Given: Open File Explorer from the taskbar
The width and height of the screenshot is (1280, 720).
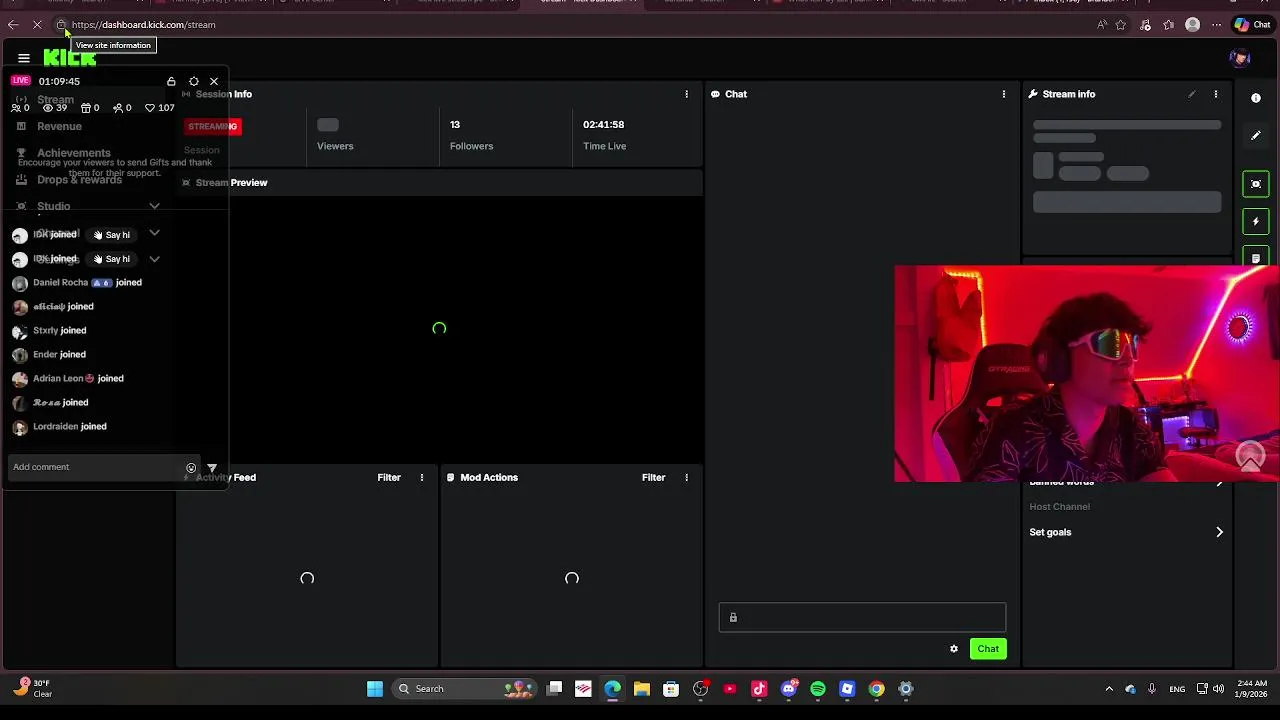Looking at the screenshot, I should click(x=642, y=688).
